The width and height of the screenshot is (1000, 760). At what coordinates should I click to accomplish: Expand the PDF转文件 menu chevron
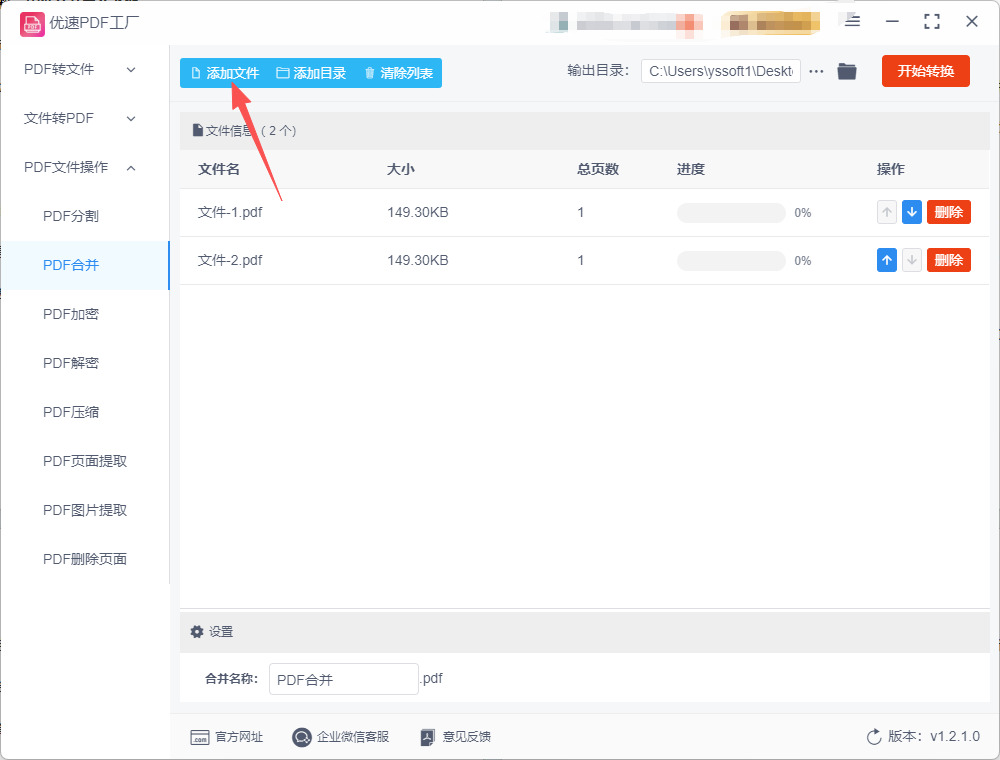[131, 69]
